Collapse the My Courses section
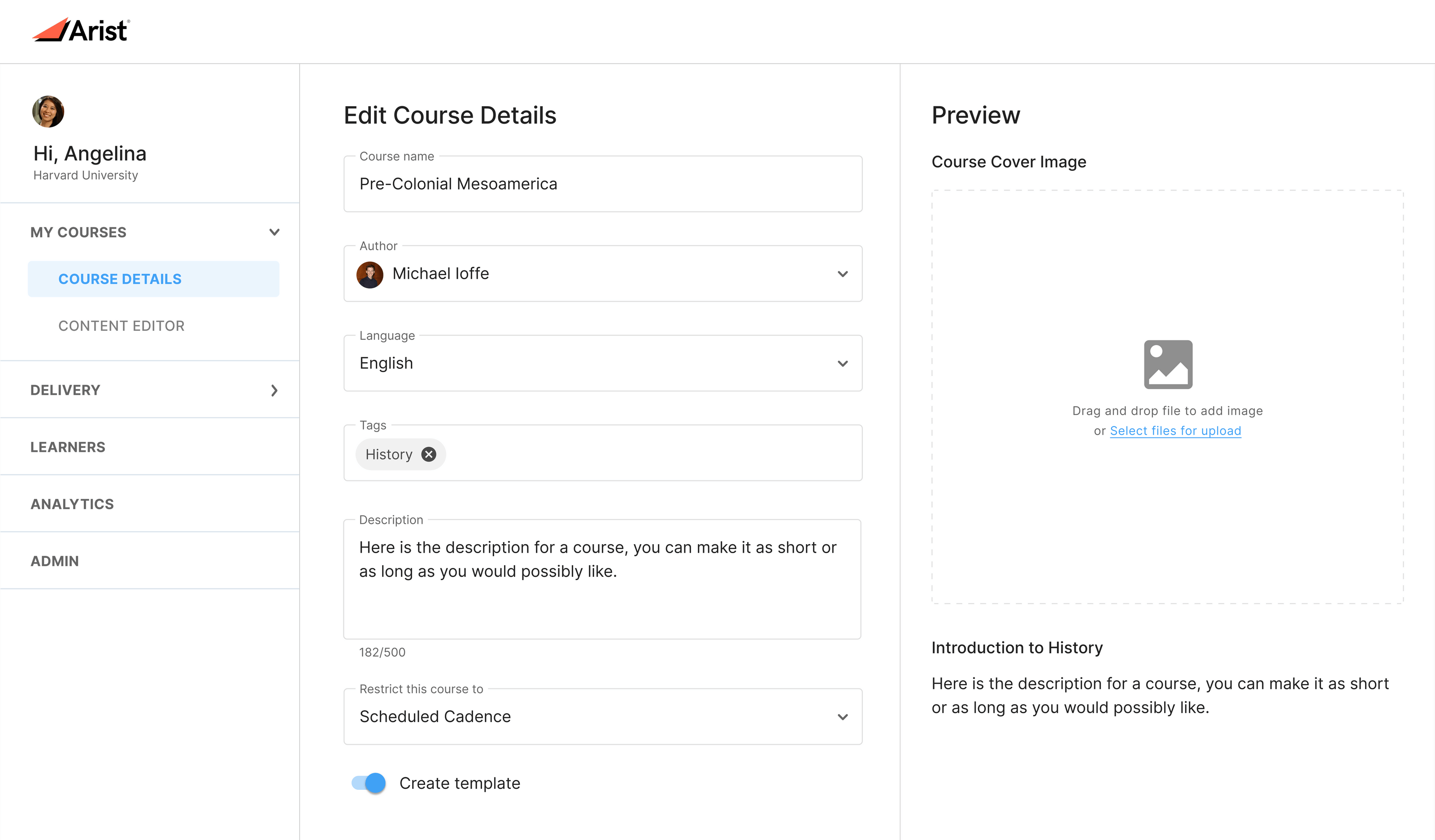The image size is (1435, 840). [274, 232]
